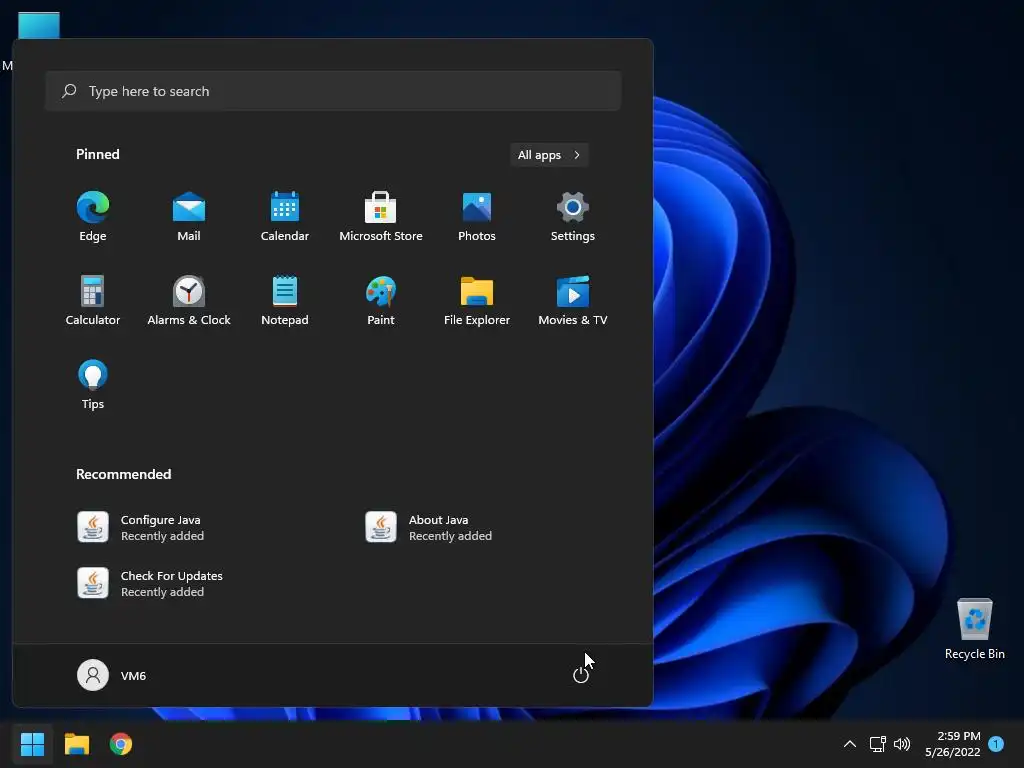Launch Alarms & Clock

coord(189,300)
